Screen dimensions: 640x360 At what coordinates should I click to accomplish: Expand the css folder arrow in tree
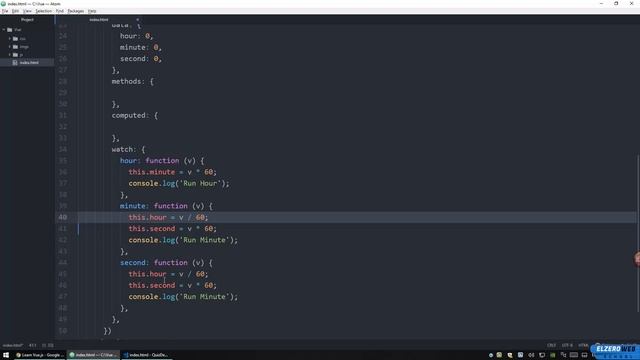(10, 39)
